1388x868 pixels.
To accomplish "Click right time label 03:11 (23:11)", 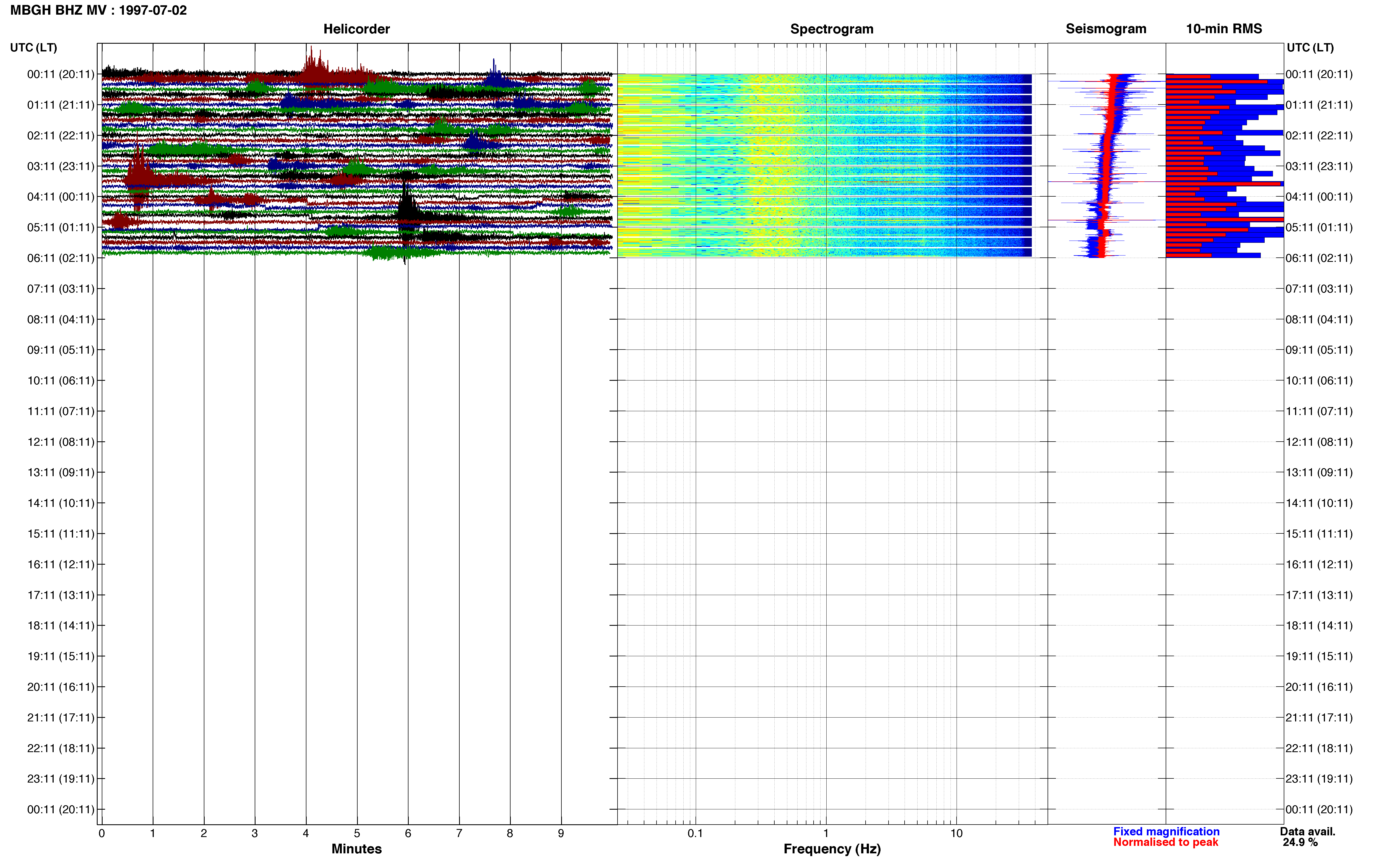I will point(1319,166).
